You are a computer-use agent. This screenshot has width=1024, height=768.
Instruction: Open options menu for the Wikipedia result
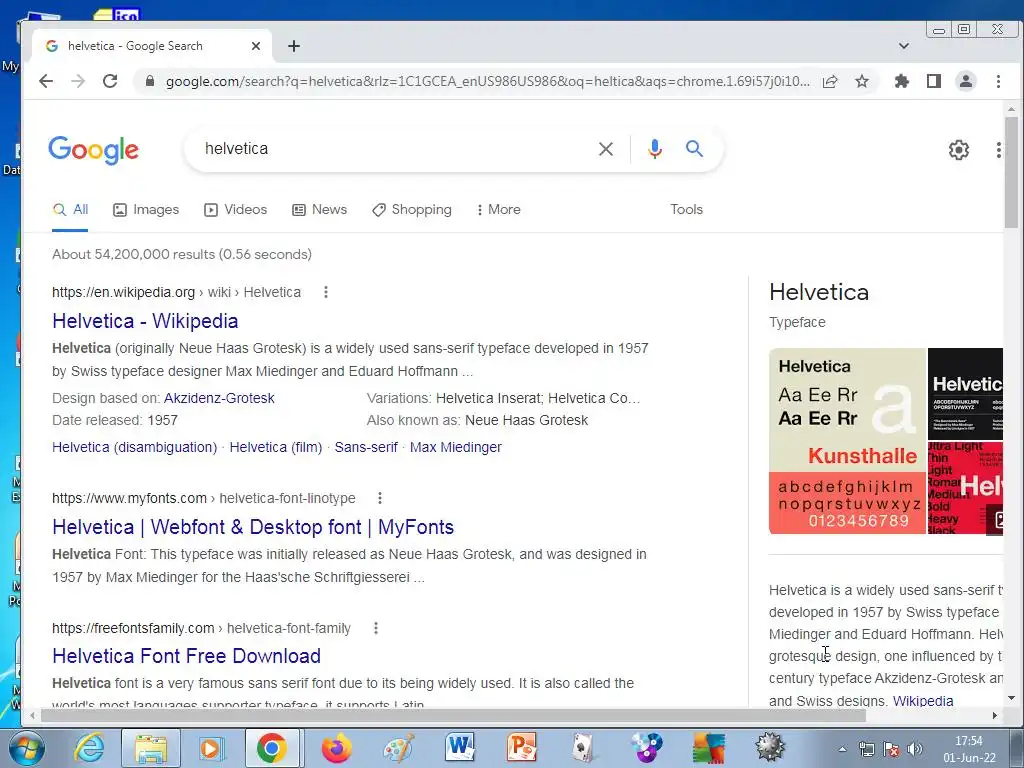tap(326, 293)
